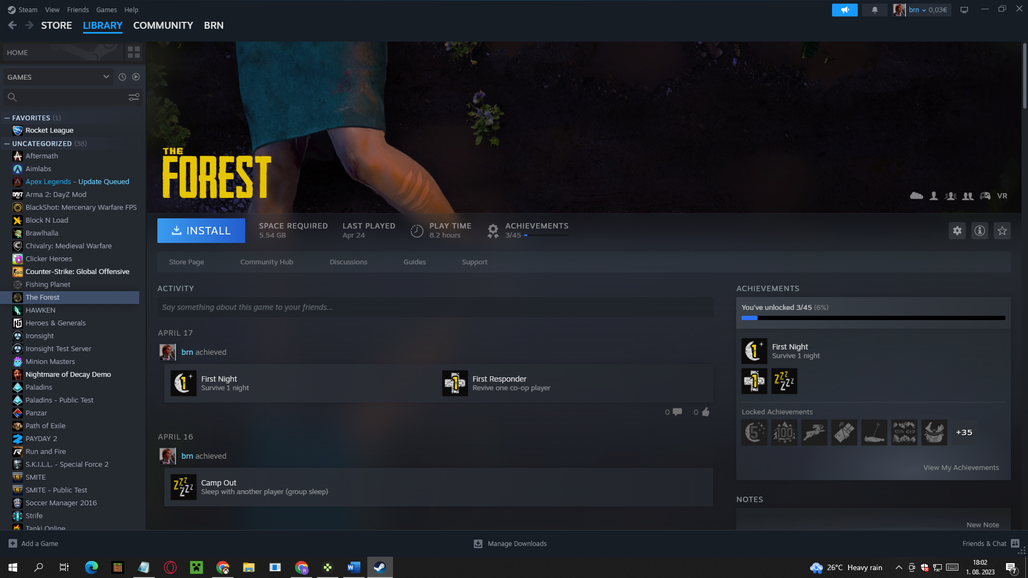Click the main page vertical scrollbar

[1024, 75]
